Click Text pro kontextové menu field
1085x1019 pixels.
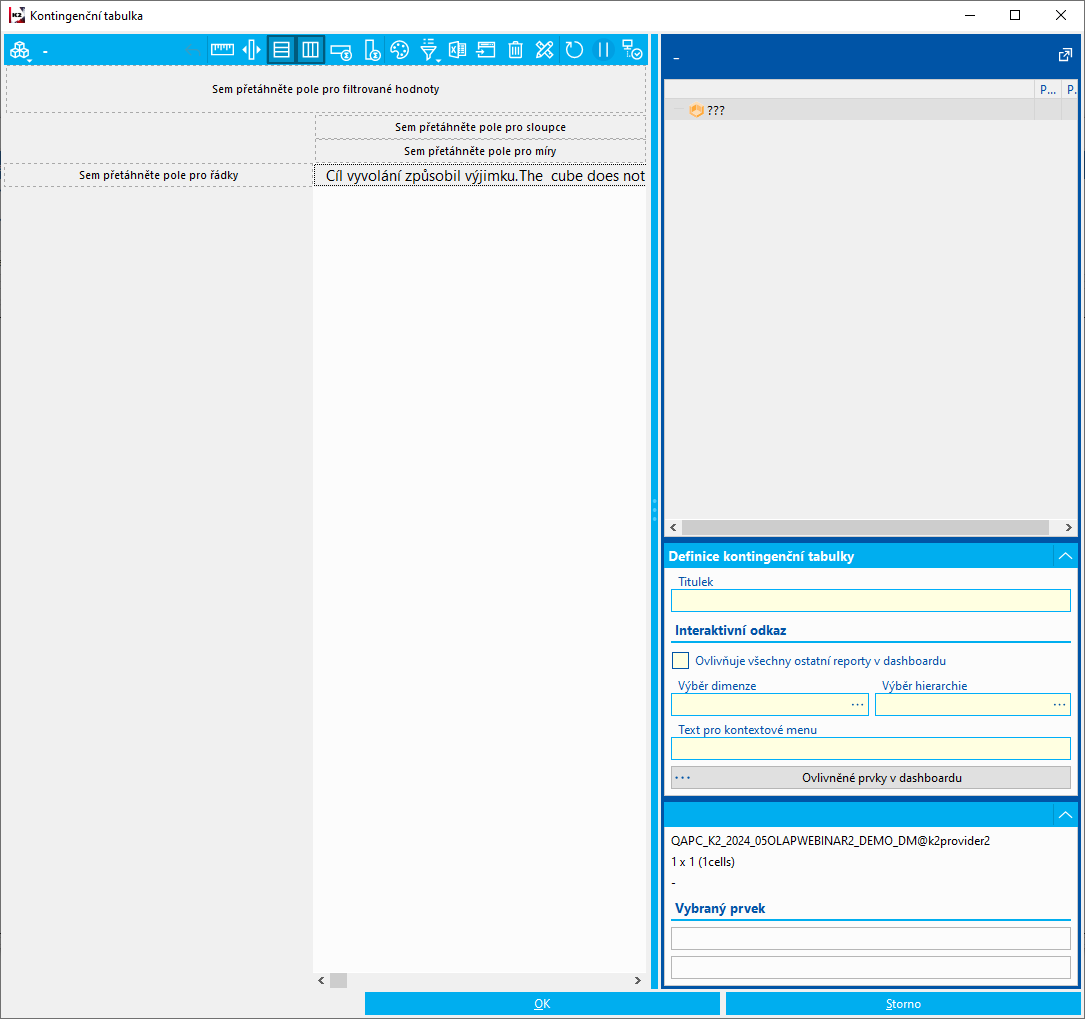[870, 749]
